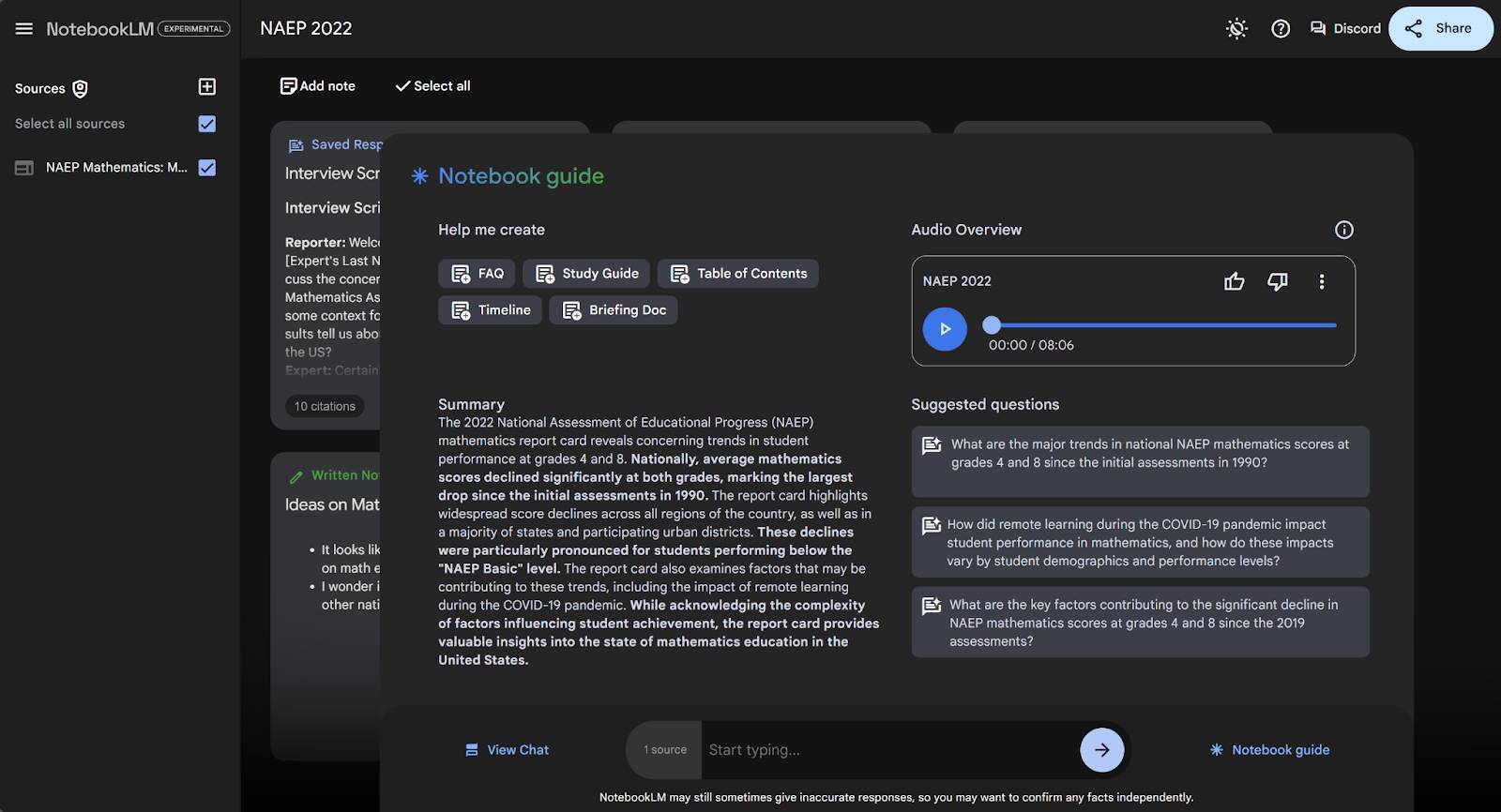Ask suggested question about key decline factors
The width and height of the screenshot is (1501, 812).
click(1140, 623)
